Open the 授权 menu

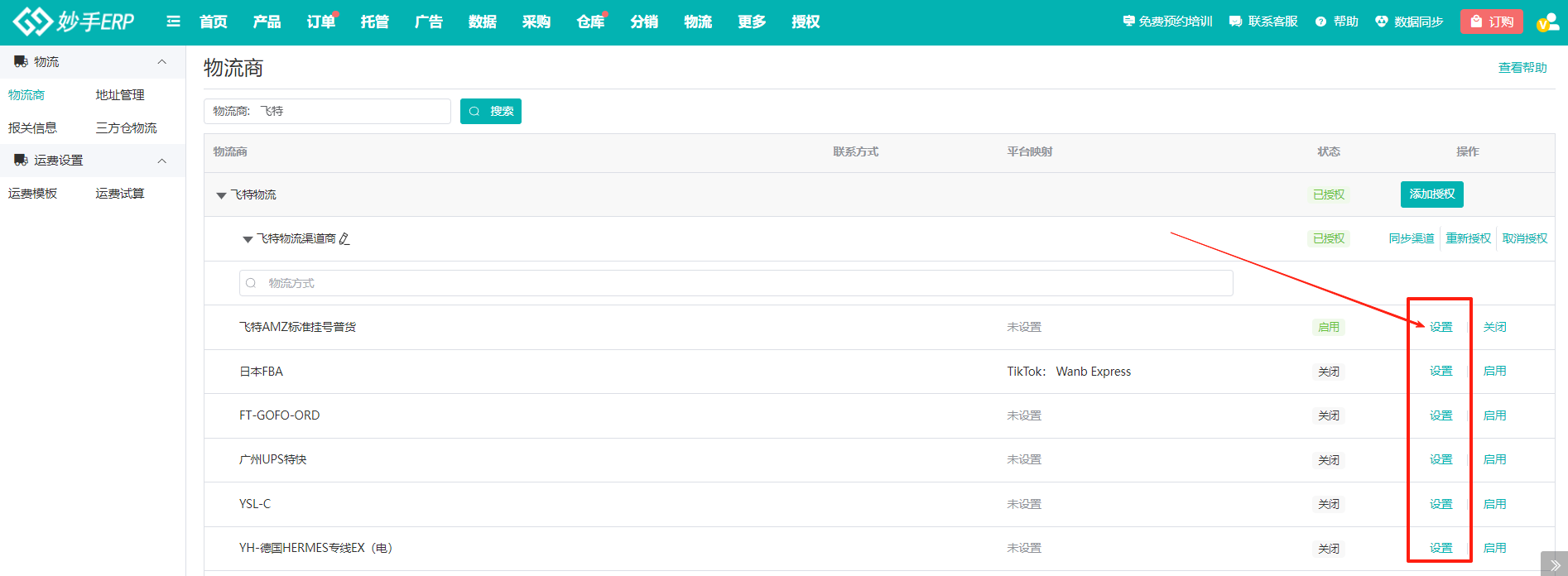click(x=806, y=22)
